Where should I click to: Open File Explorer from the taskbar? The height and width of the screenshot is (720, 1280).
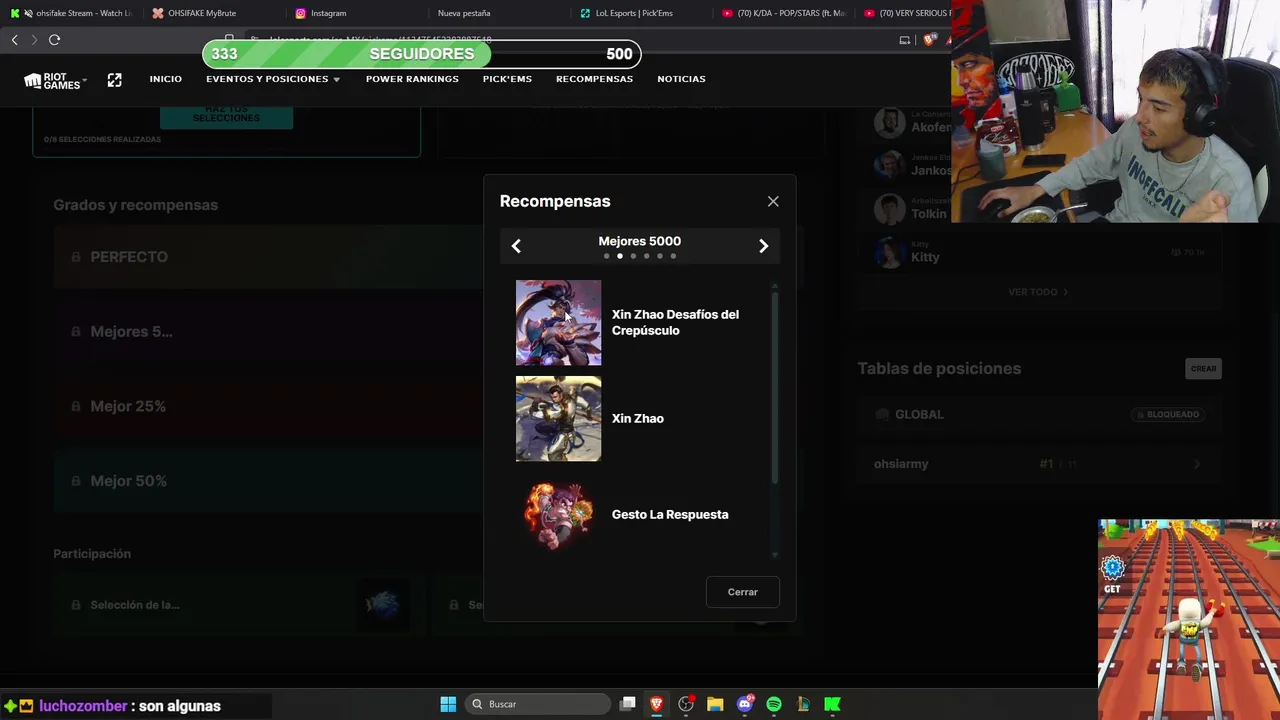(x=715, y=704)
